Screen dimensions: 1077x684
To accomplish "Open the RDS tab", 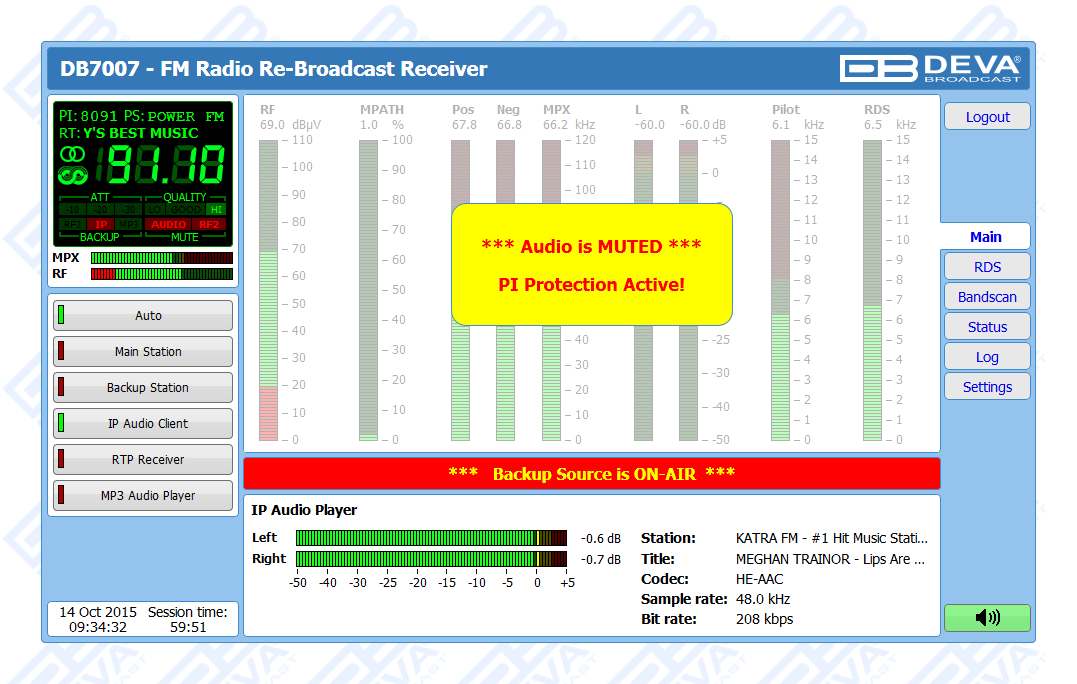I will click(x=987, y=267).
